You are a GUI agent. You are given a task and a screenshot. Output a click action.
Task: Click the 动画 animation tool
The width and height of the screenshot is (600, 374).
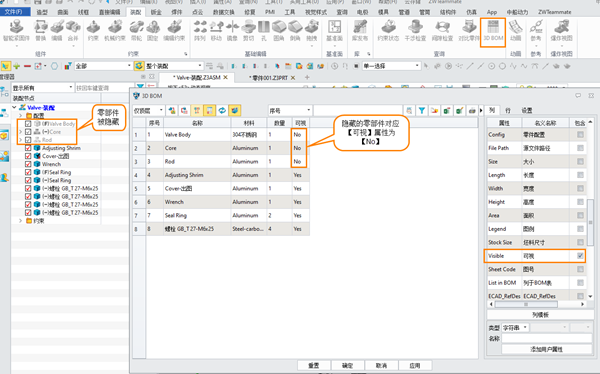pos(515,31)
